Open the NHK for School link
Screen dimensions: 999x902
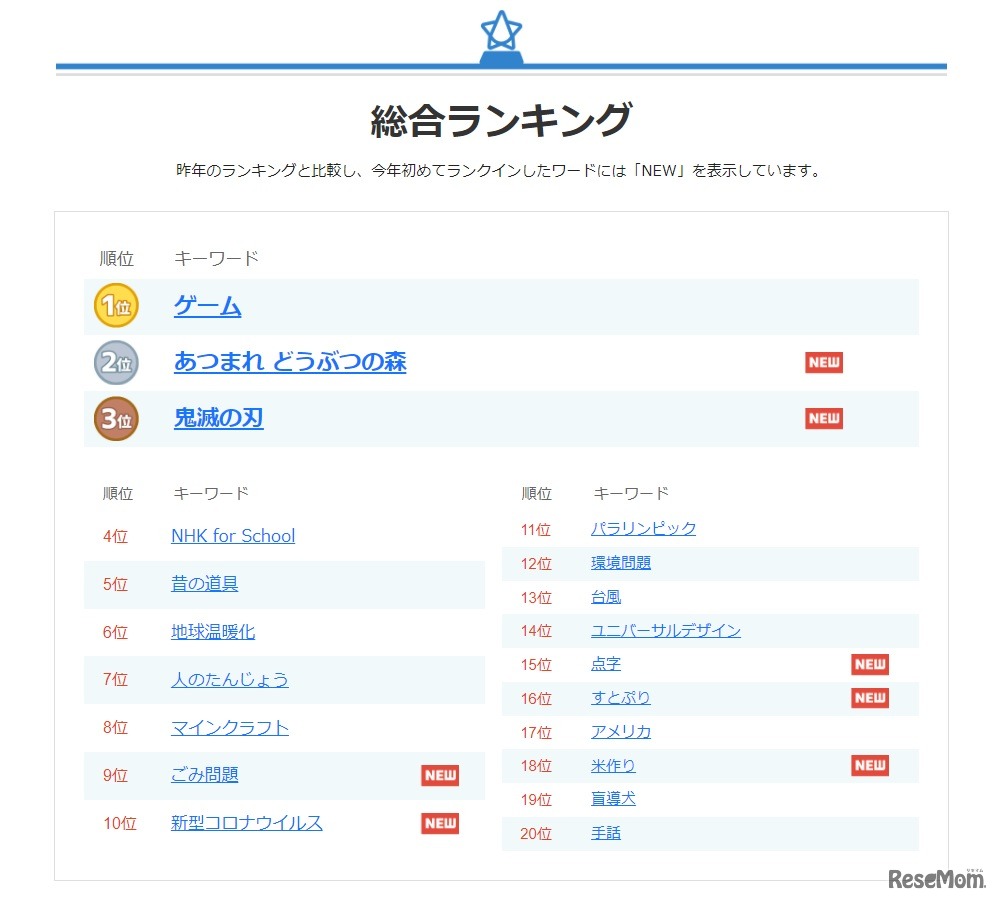[x=233, y=536]
